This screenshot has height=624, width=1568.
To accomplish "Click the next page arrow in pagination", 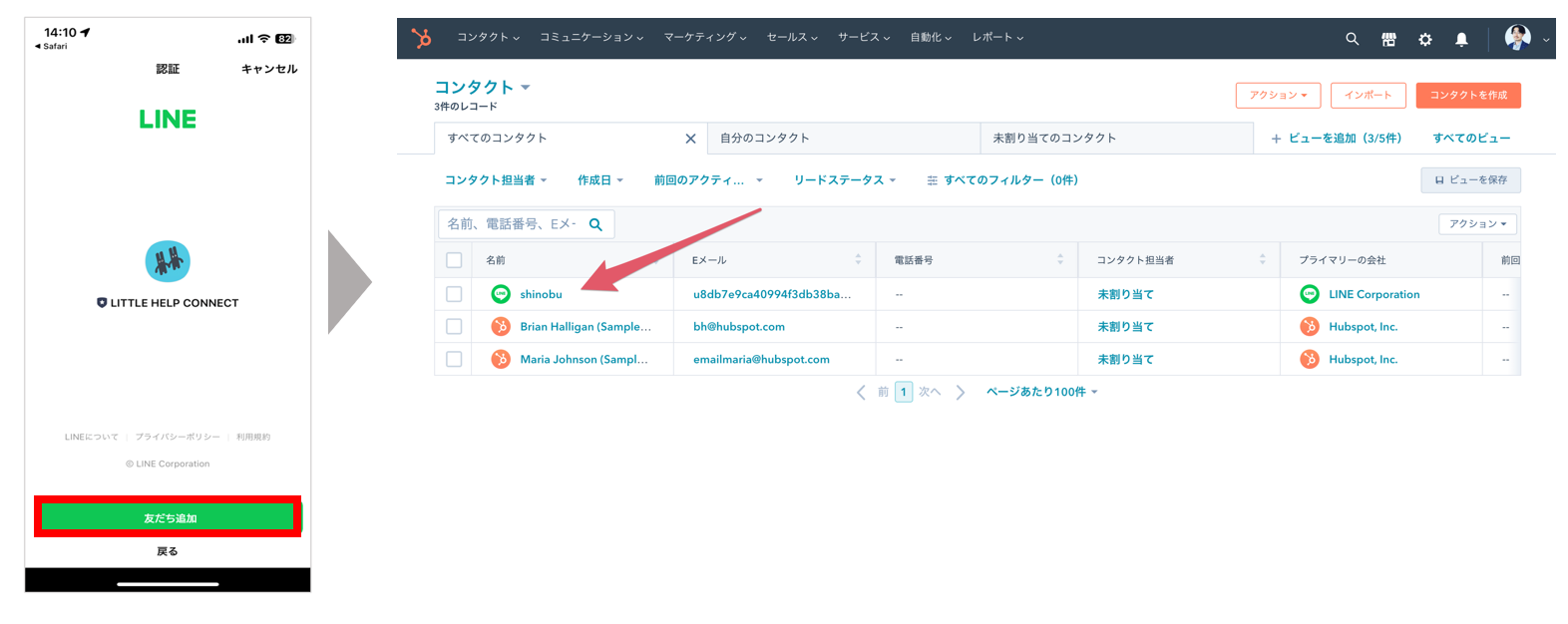I will [961, 393].
